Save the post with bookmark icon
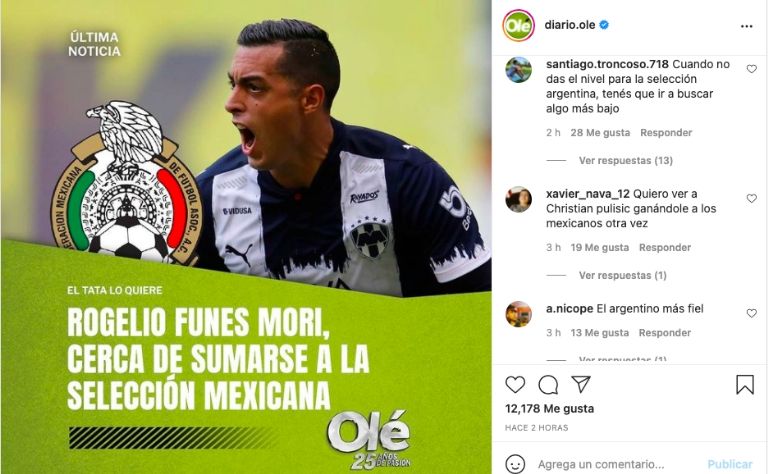This screenshot has width=768, height=474. [x=744, y=384]
